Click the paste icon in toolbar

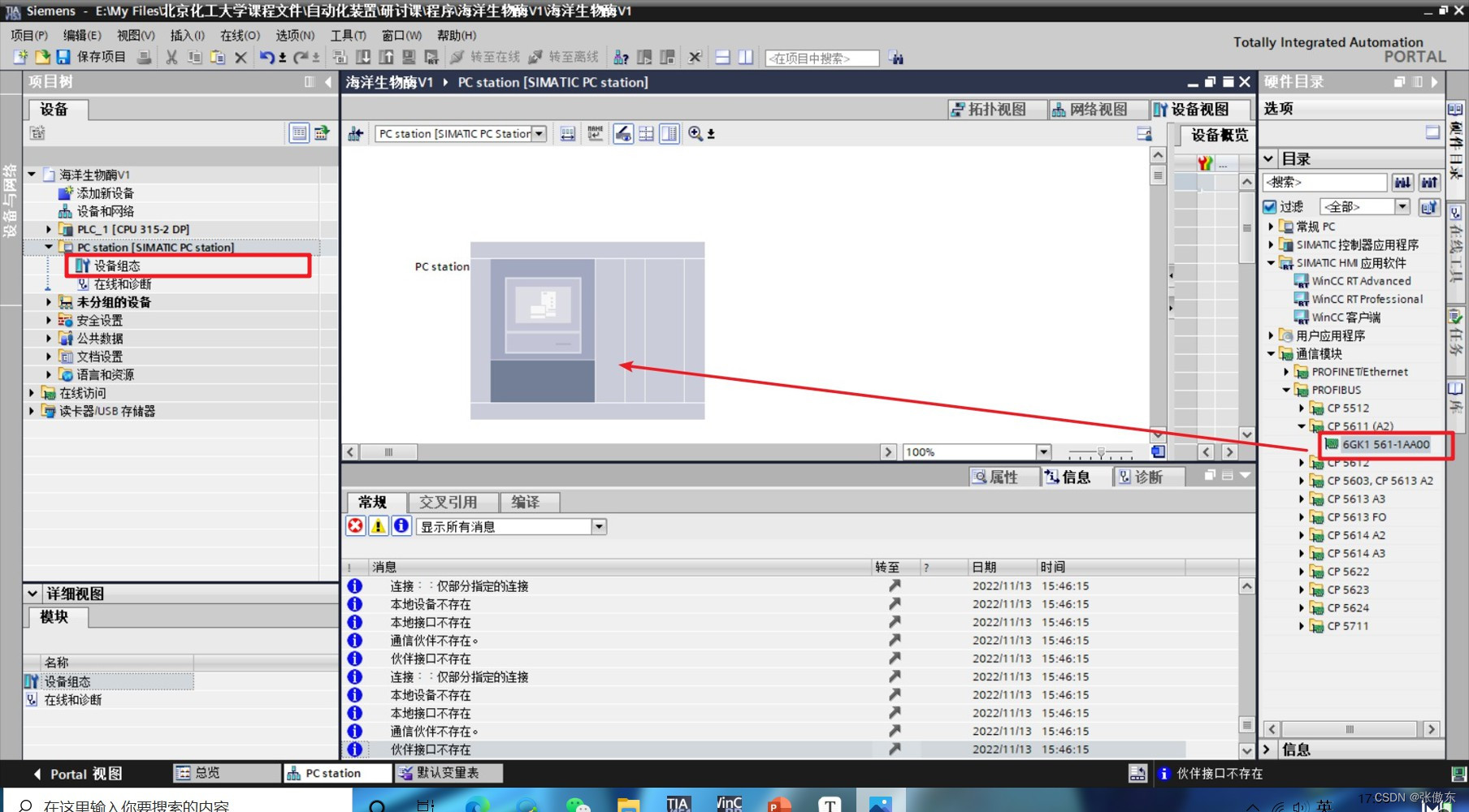pos(217,57)
